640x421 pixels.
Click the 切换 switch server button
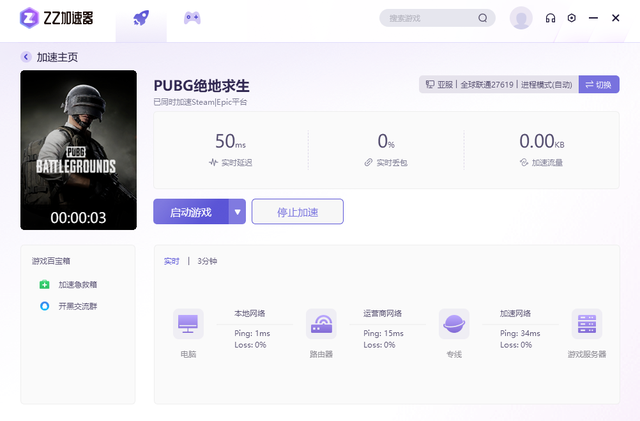(599, 85)
